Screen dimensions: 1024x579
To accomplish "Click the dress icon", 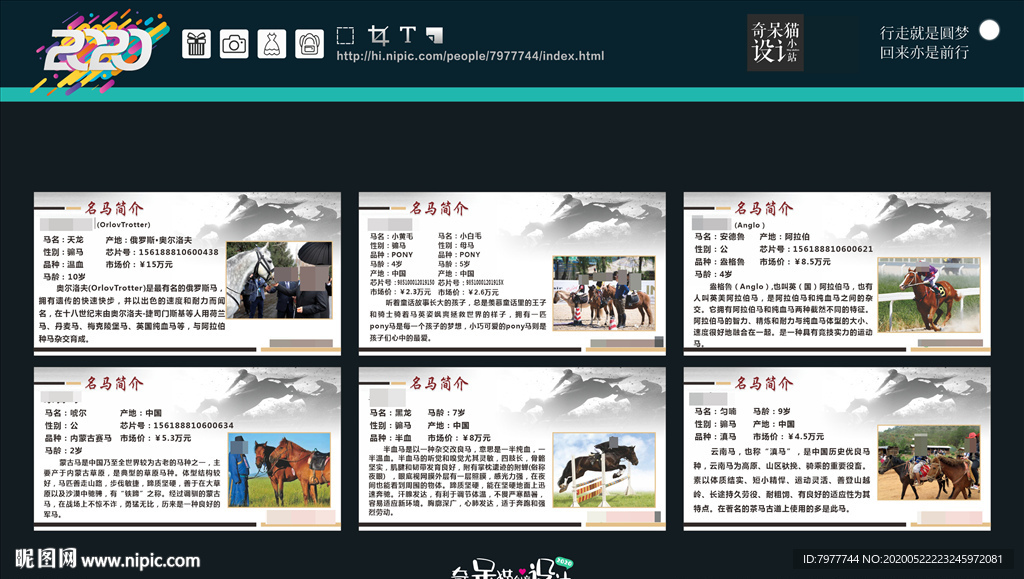I will [x=272, y=44].
